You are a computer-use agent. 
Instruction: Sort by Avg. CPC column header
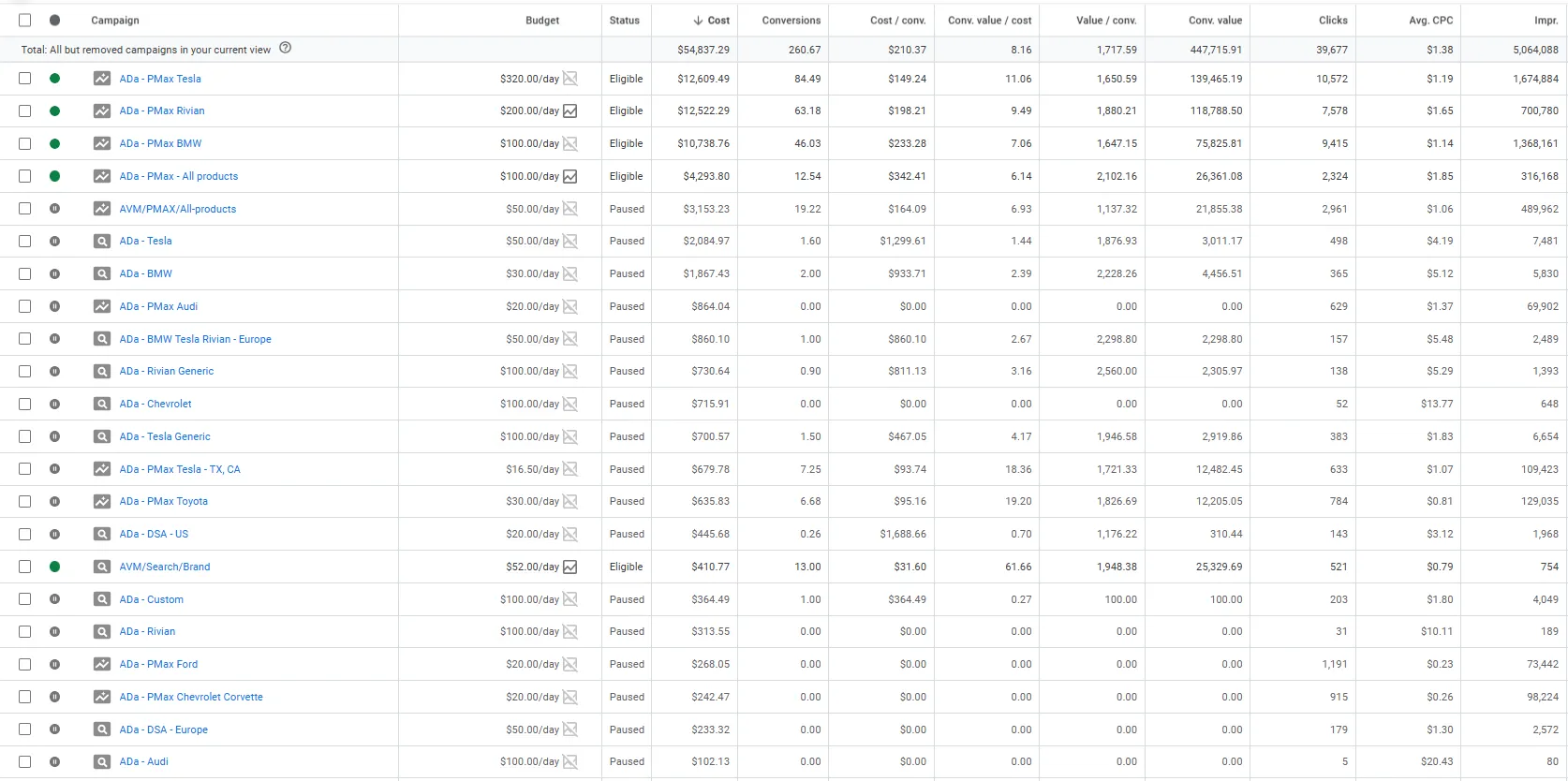pos(1431,20)
